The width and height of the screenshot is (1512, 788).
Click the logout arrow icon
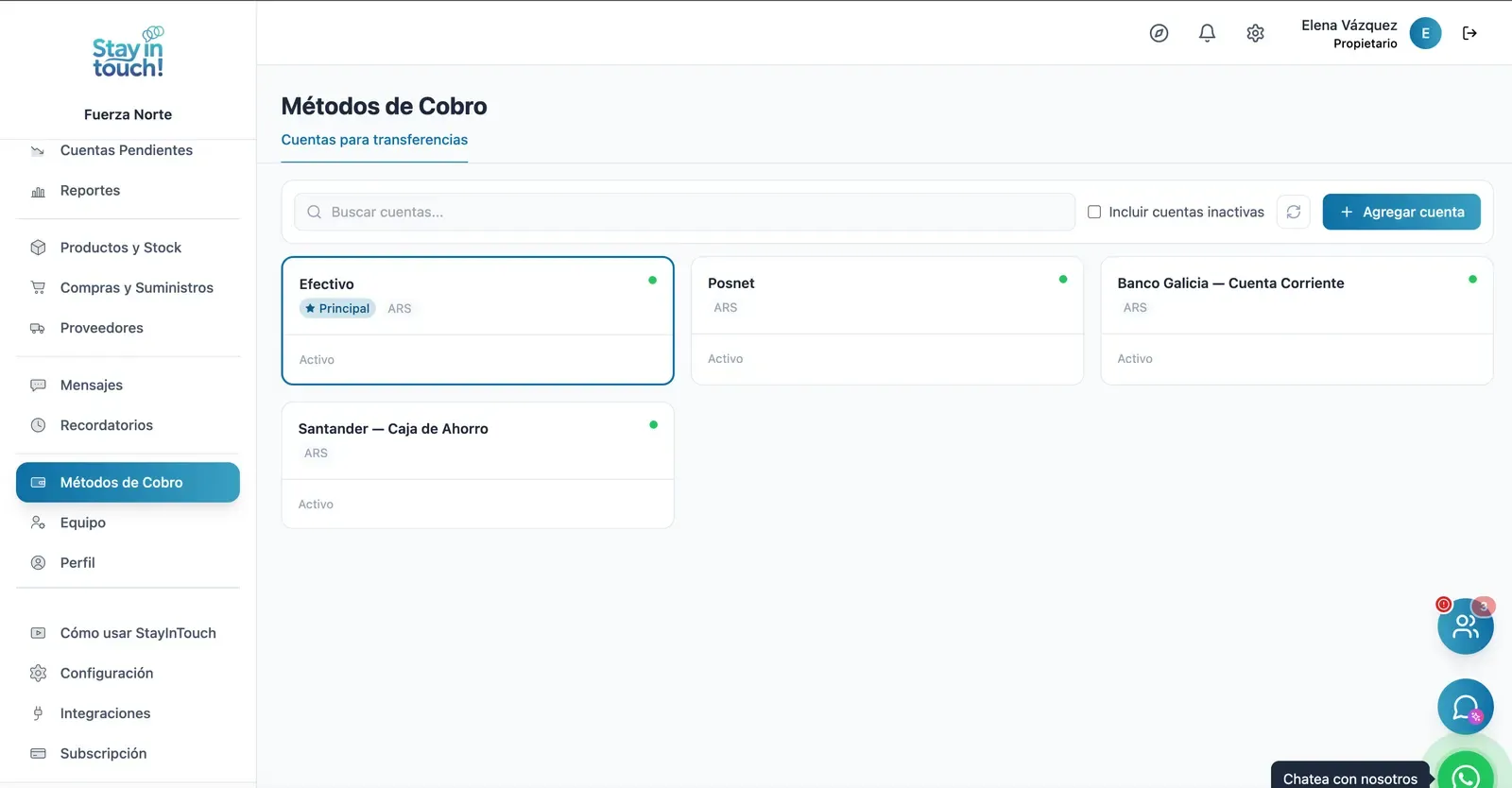(x=1469, y=33)
